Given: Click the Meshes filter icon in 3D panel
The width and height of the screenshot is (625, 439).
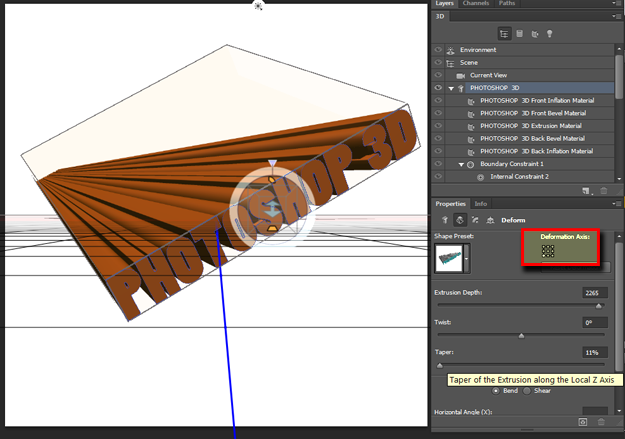Looking at the screenshot, I should coord(520,33).
